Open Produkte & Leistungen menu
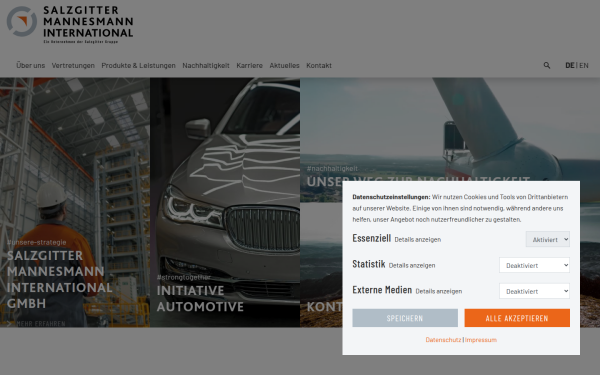 pyautogui.click(x=139, y=65)
